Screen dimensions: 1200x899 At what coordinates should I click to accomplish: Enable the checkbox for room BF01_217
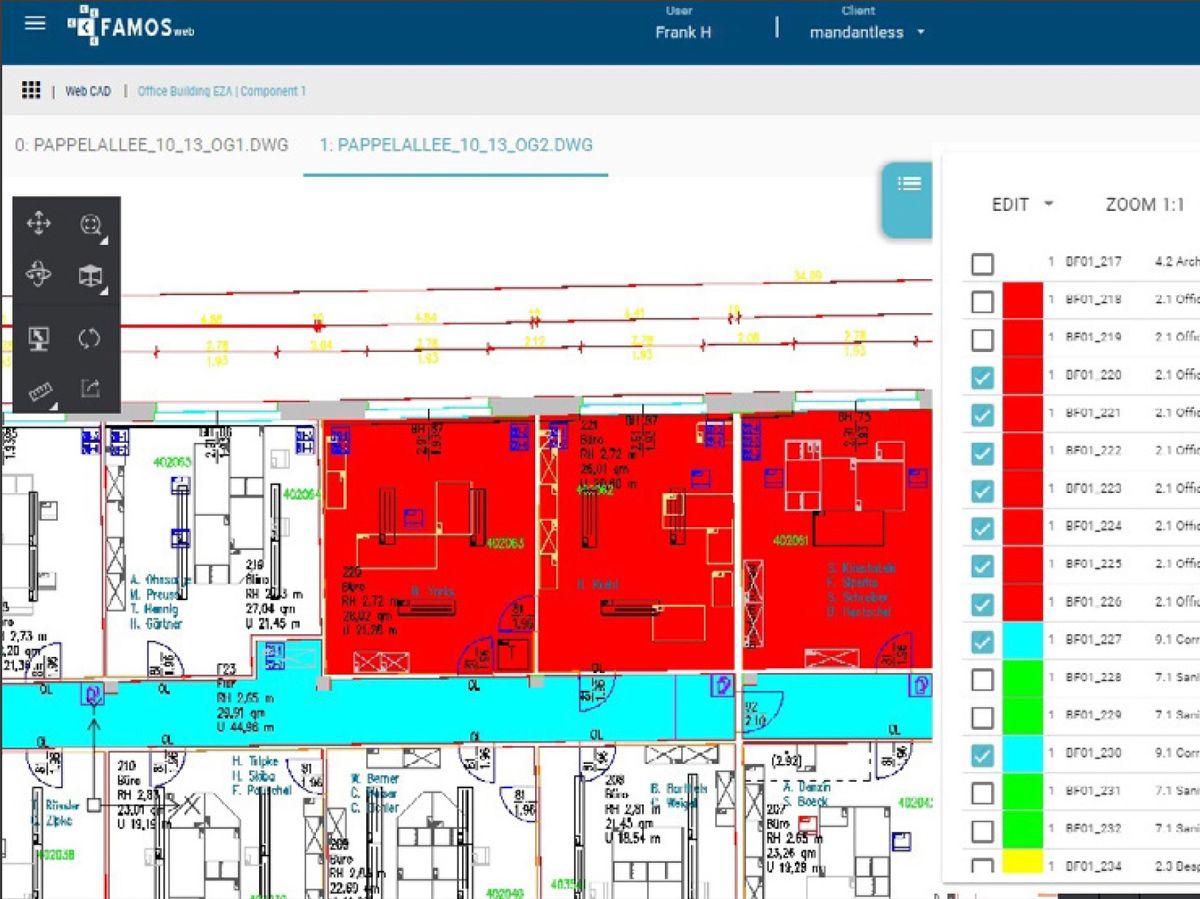click(x=982, y=263)
